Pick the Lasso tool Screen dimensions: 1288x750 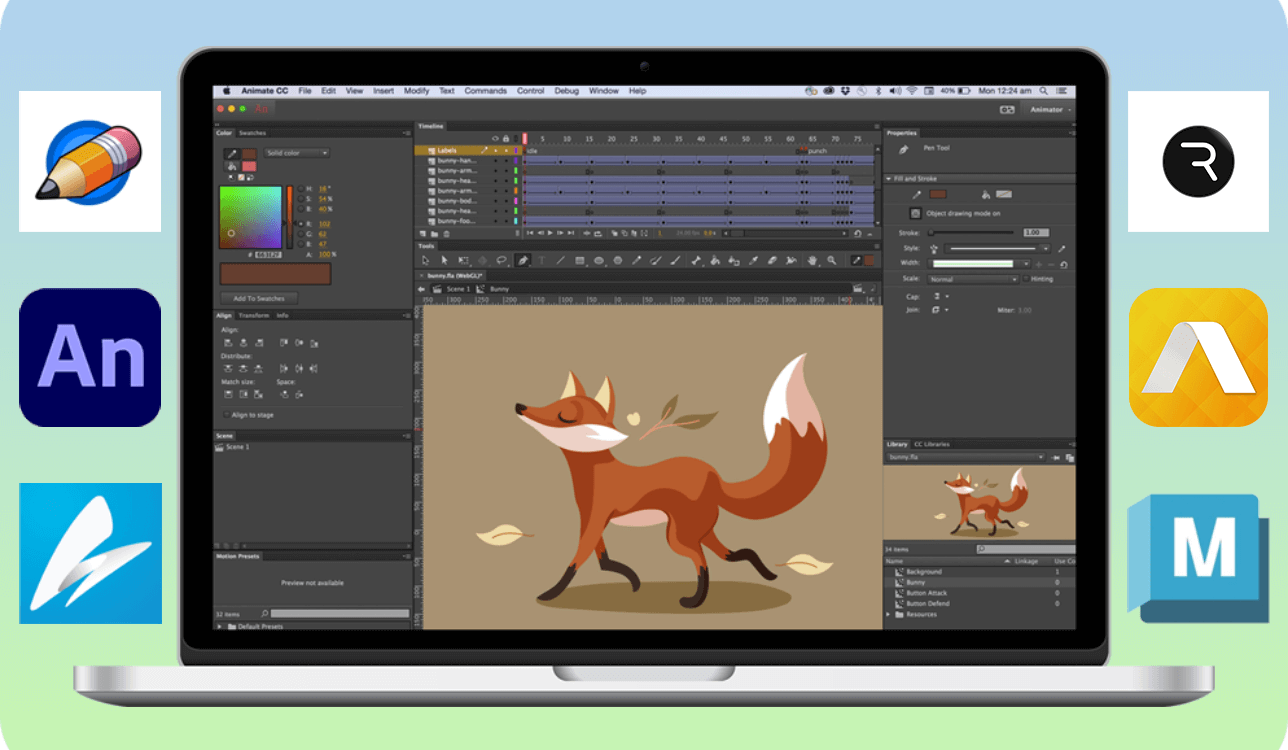click(x=501, y=260)
